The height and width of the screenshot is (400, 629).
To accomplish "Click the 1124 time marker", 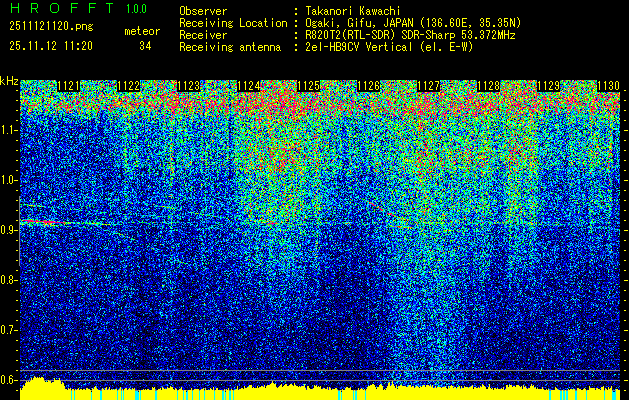I will click(249, 87).
